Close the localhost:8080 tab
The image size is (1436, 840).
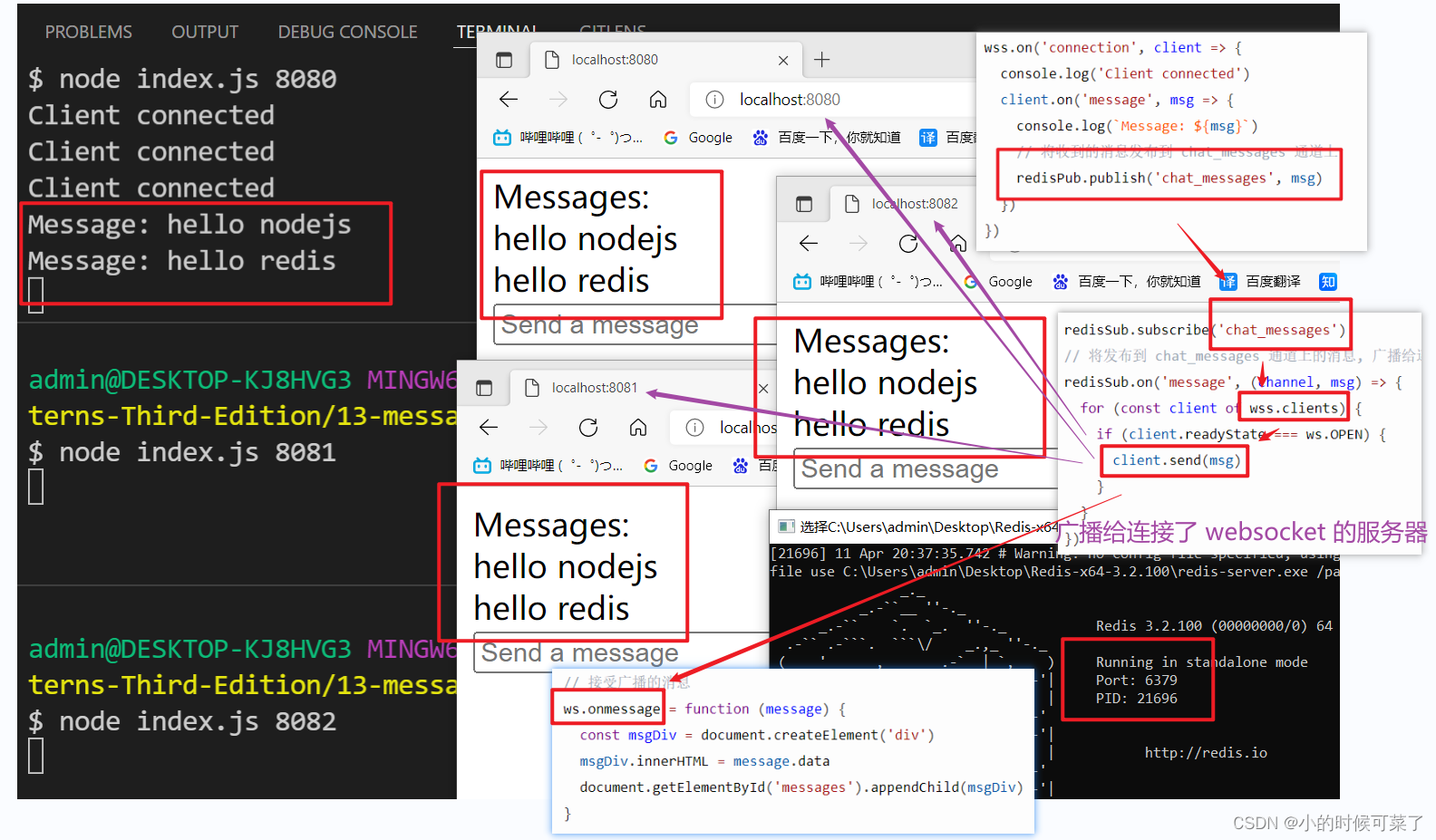pos(783,60)
